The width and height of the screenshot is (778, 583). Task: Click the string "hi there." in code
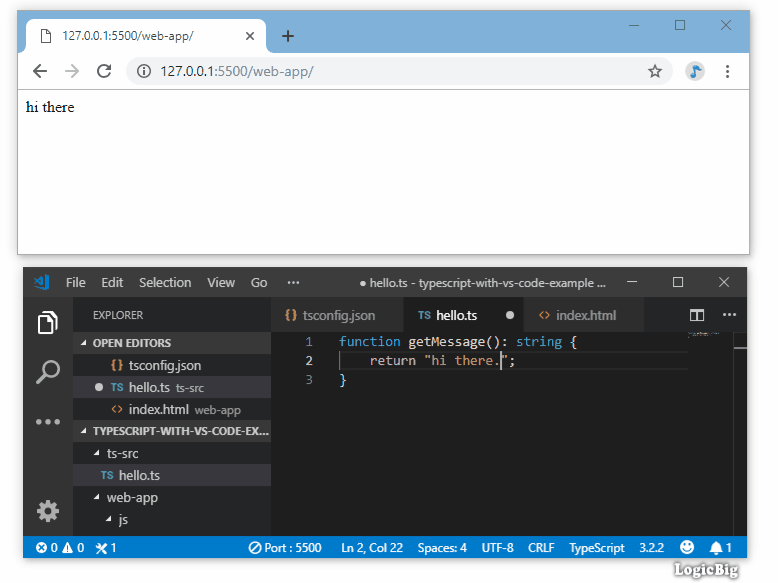(x=465, y=361)
